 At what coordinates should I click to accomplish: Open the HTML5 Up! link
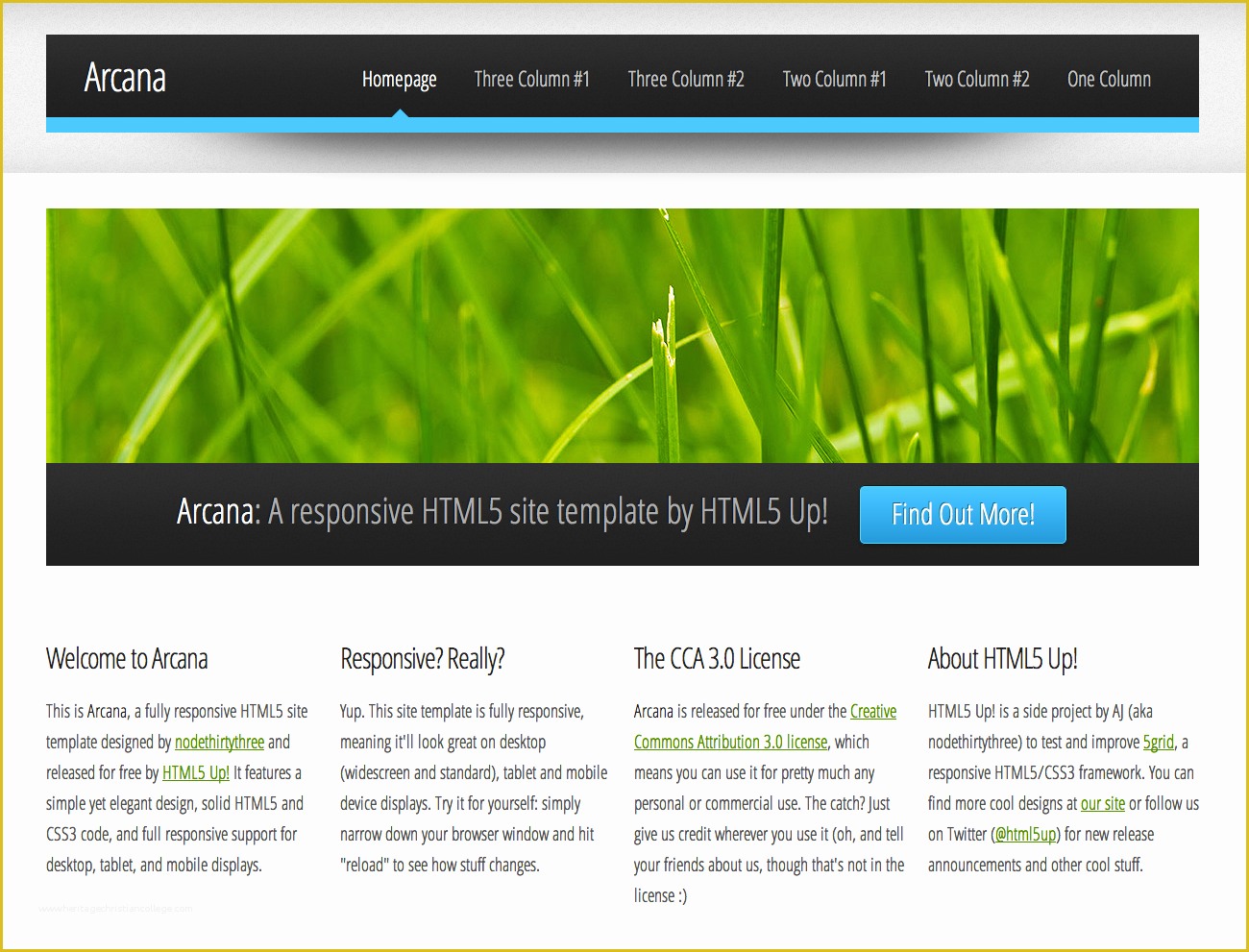[195, 772]
